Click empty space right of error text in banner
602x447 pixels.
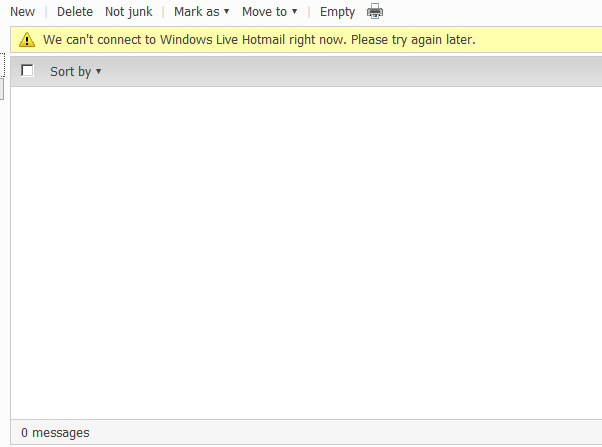540,40
